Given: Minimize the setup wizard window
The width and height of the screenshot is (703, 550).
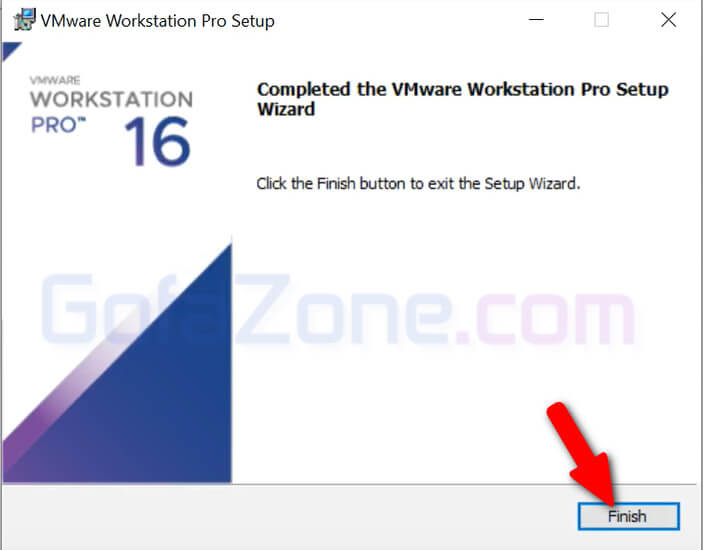Looking at the screenshot, I should [x=536, y=20].
